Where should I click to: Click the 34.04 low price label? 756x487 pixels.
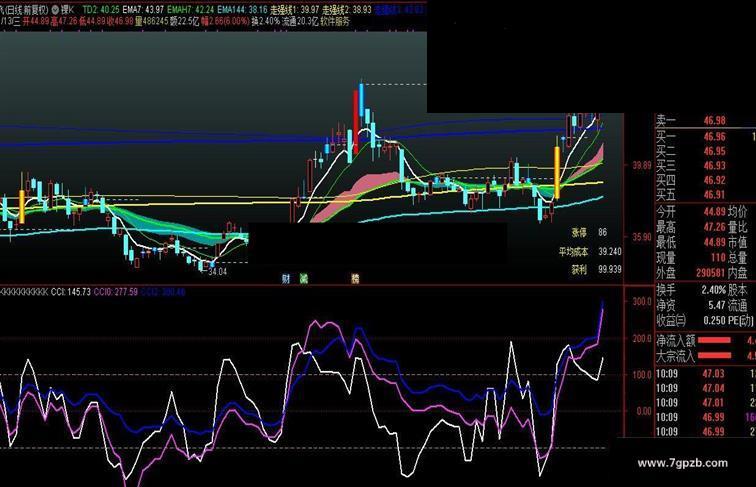[x=217, y=271]
